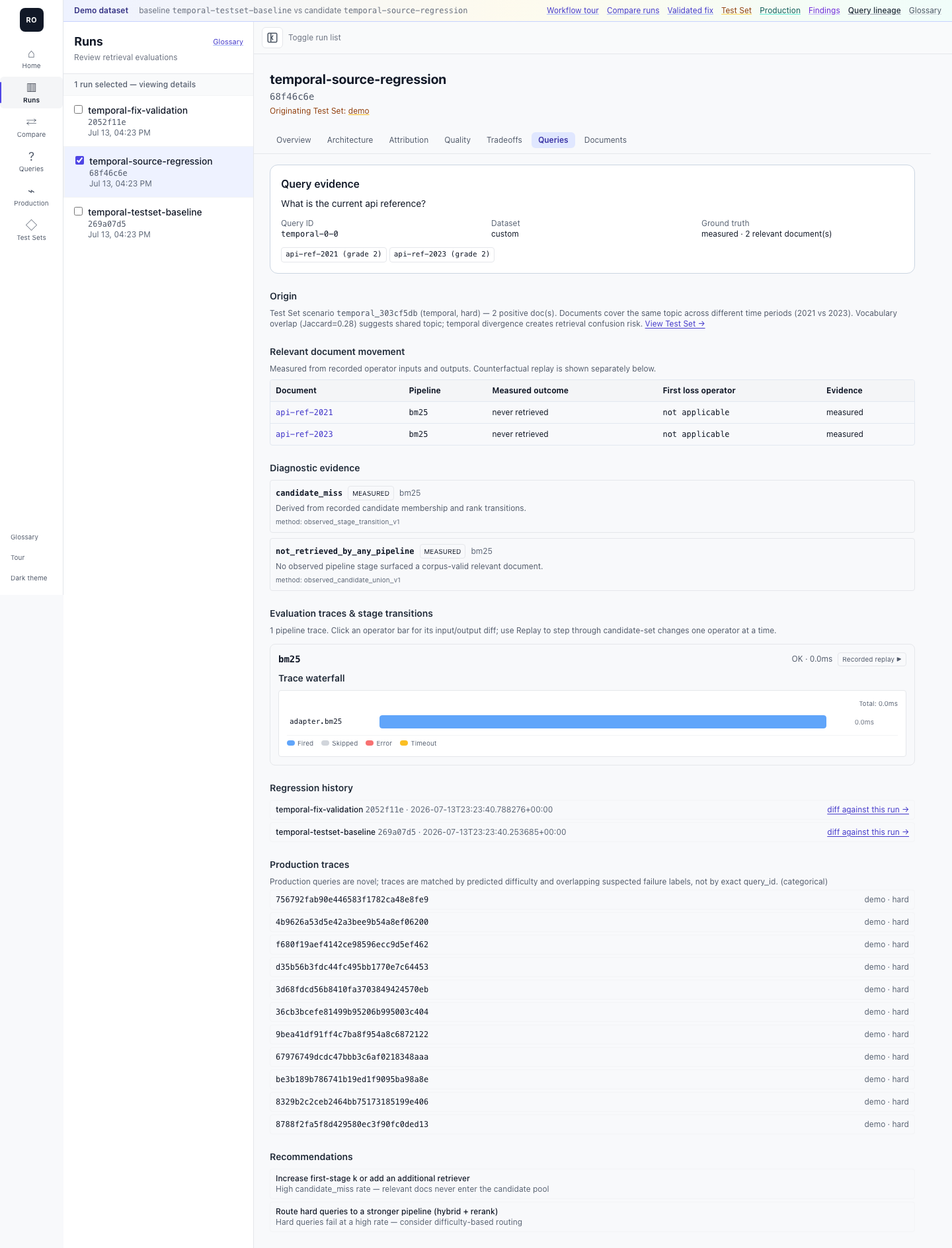Viewport: 952px width, 1248px height.
Task: Open production trace 756792fab90e446583f1782ca48e8fe9
Action: 592,900
